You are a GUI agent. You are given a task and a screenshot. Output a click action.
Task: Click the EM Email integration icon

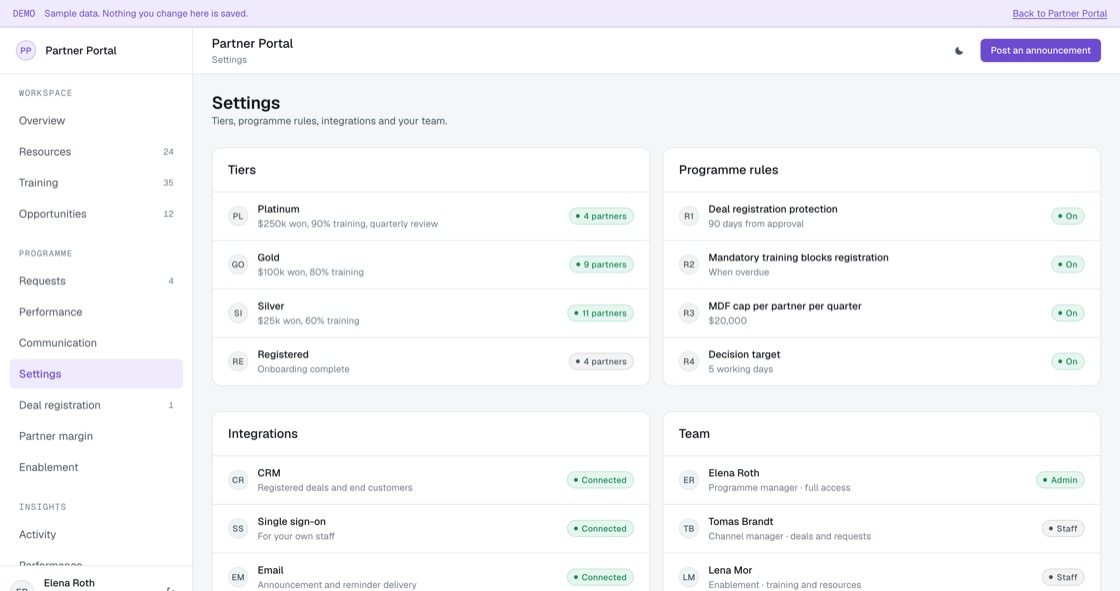(238, 577)
